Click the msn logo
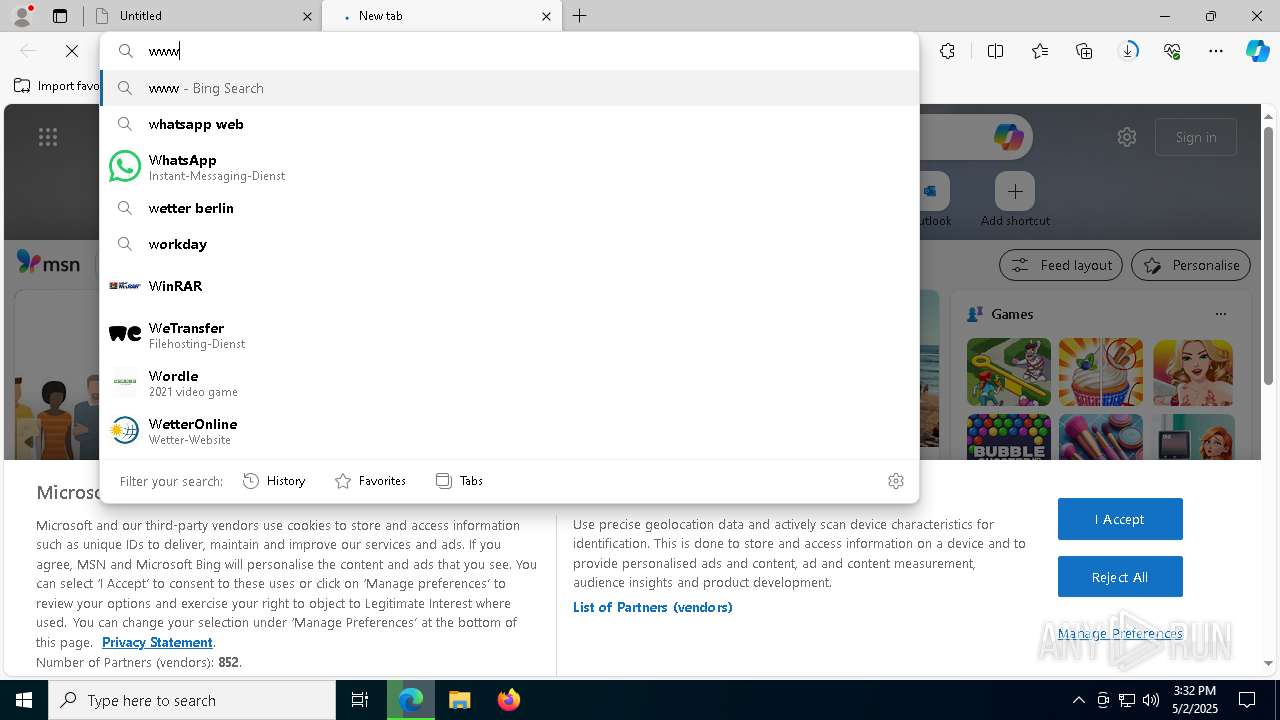Image resolution: width=1280 pixels, height=720 pixels. point(48,263)
